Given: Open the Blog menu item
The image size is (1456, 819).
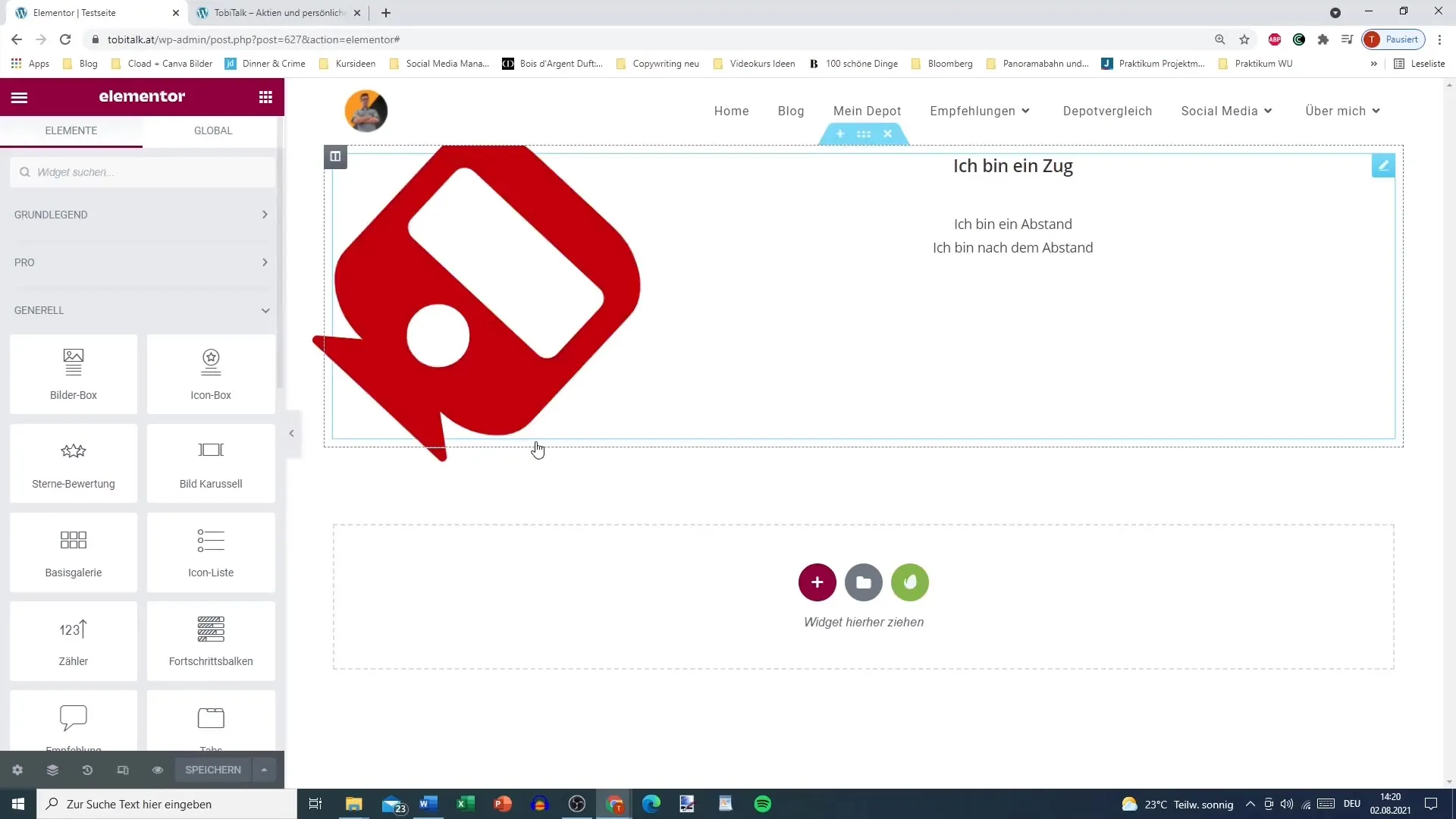Looking at the screenshot, I should click(x=791, y=111).
